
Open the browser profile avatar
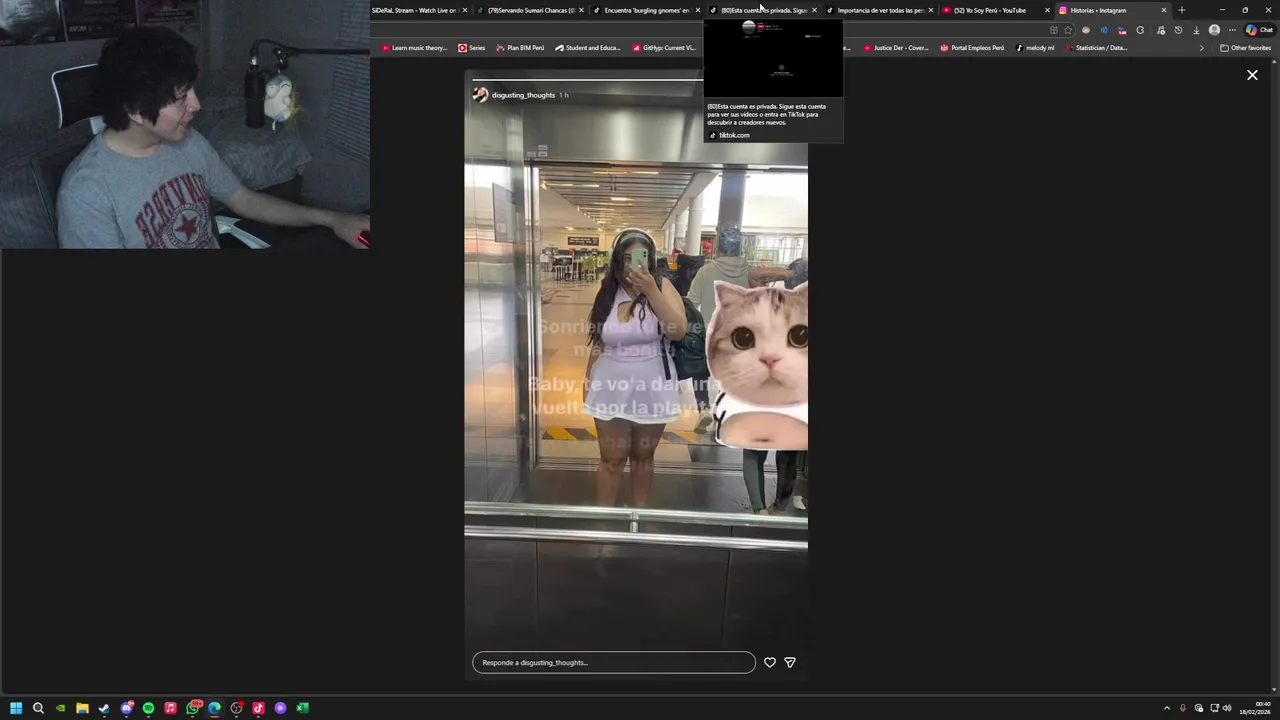tap(1214, 30)
